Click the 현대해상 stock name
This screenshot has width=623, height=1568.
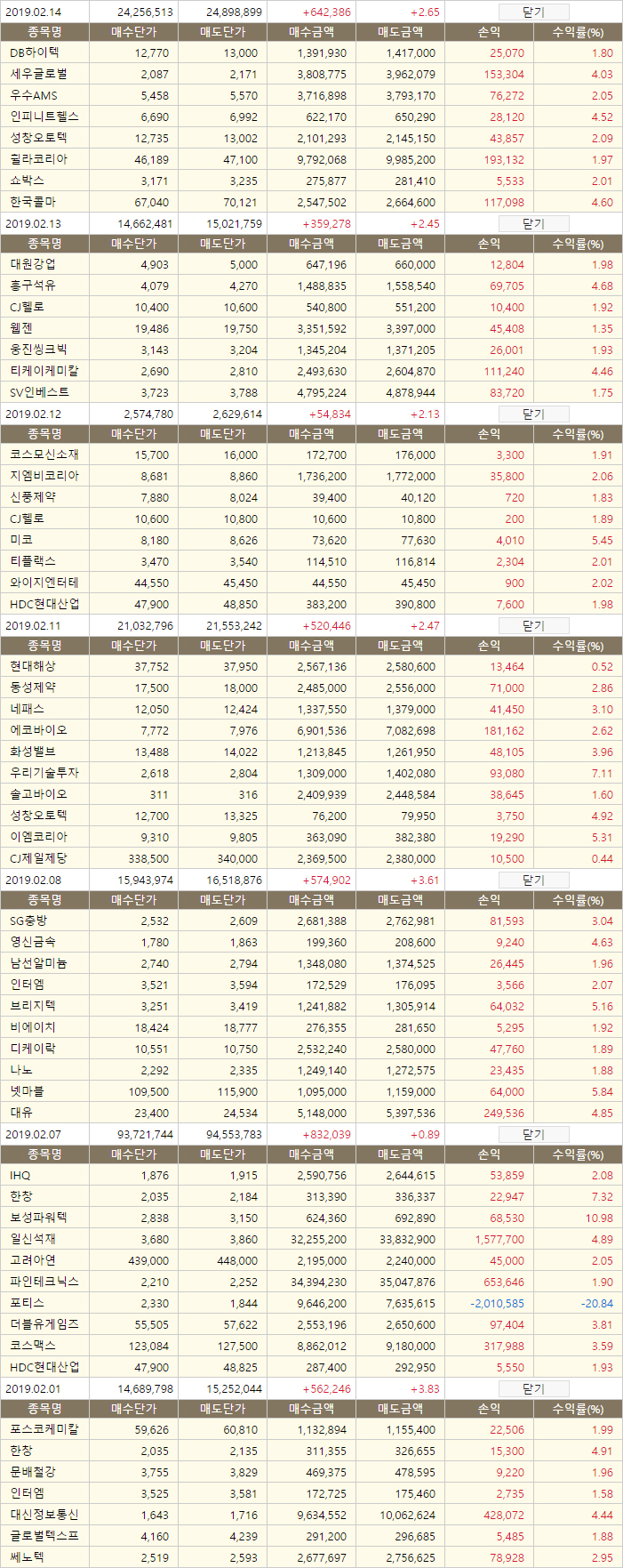(33, 667)
